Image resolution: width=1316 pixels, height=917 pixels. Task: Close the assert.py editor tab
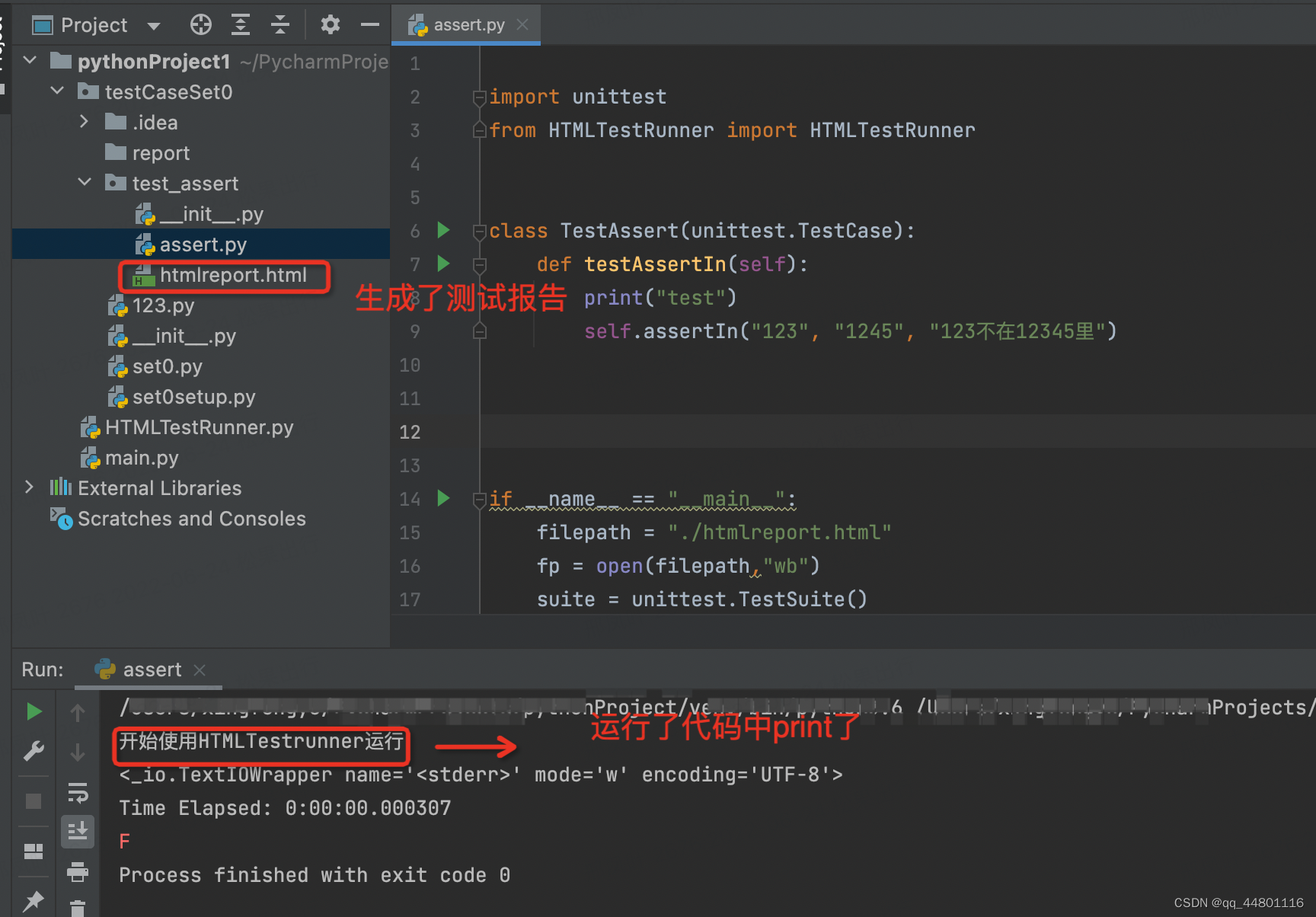522,25
